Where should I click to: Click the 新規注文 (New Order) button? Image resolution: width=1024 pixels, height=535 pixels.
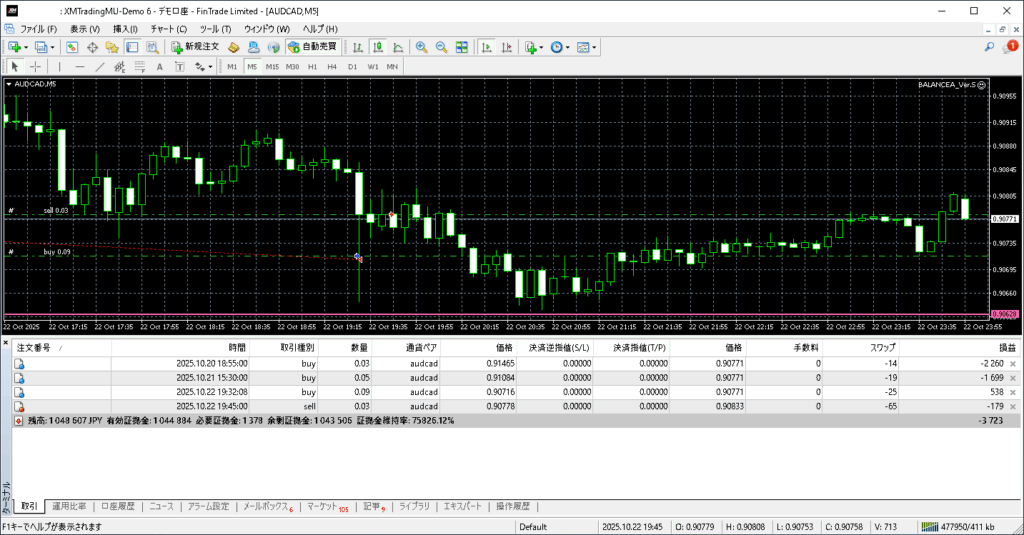pos(194,47)
